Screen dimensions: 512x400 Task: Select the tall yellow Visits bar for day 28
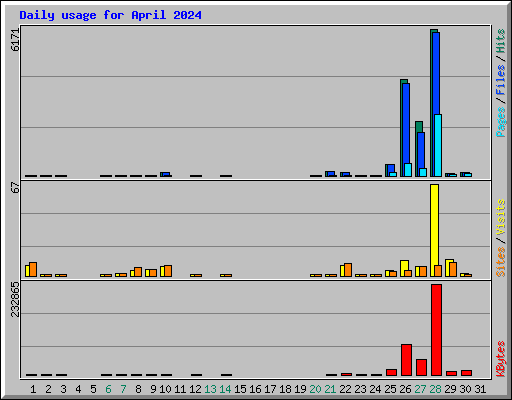click(x=434, y=230)
